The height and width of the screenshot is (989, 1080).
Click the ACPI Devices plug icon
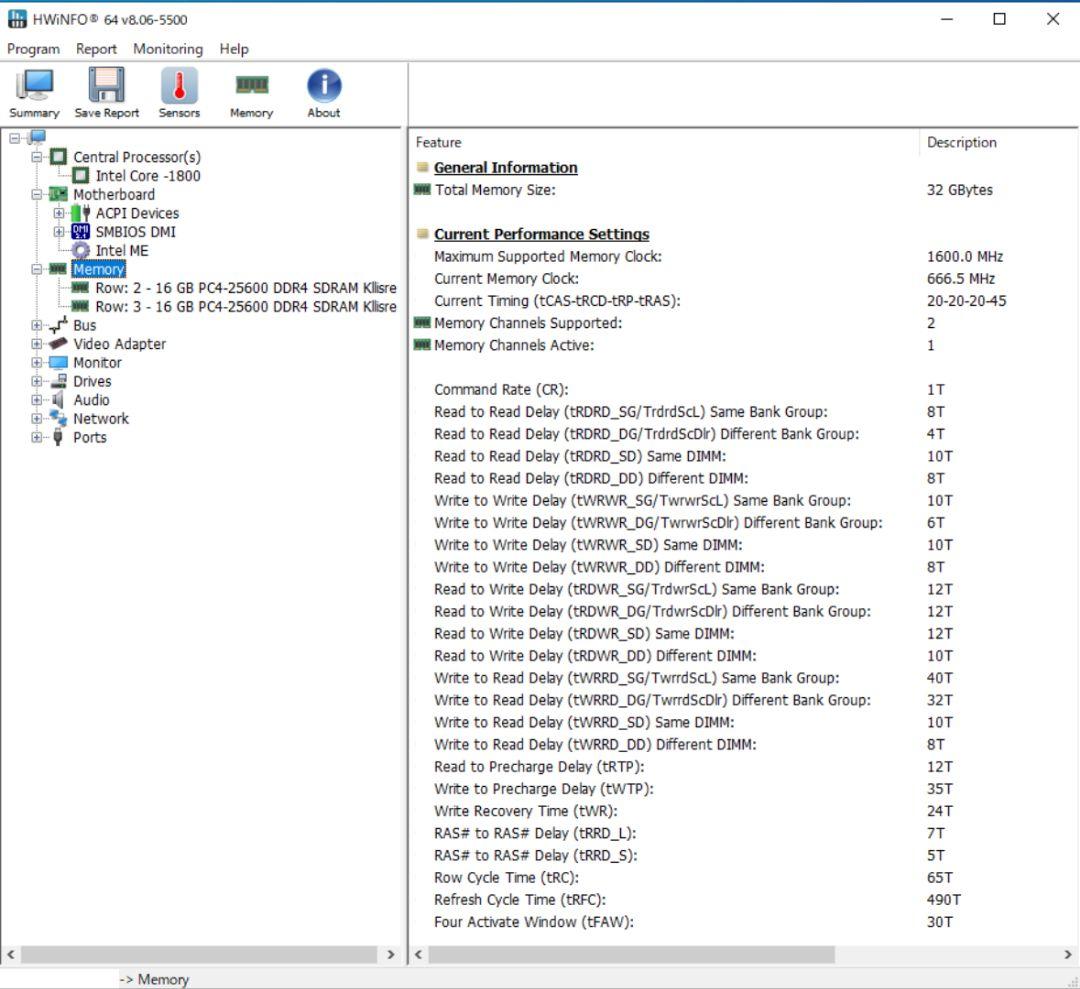click(x=81, y=213)
